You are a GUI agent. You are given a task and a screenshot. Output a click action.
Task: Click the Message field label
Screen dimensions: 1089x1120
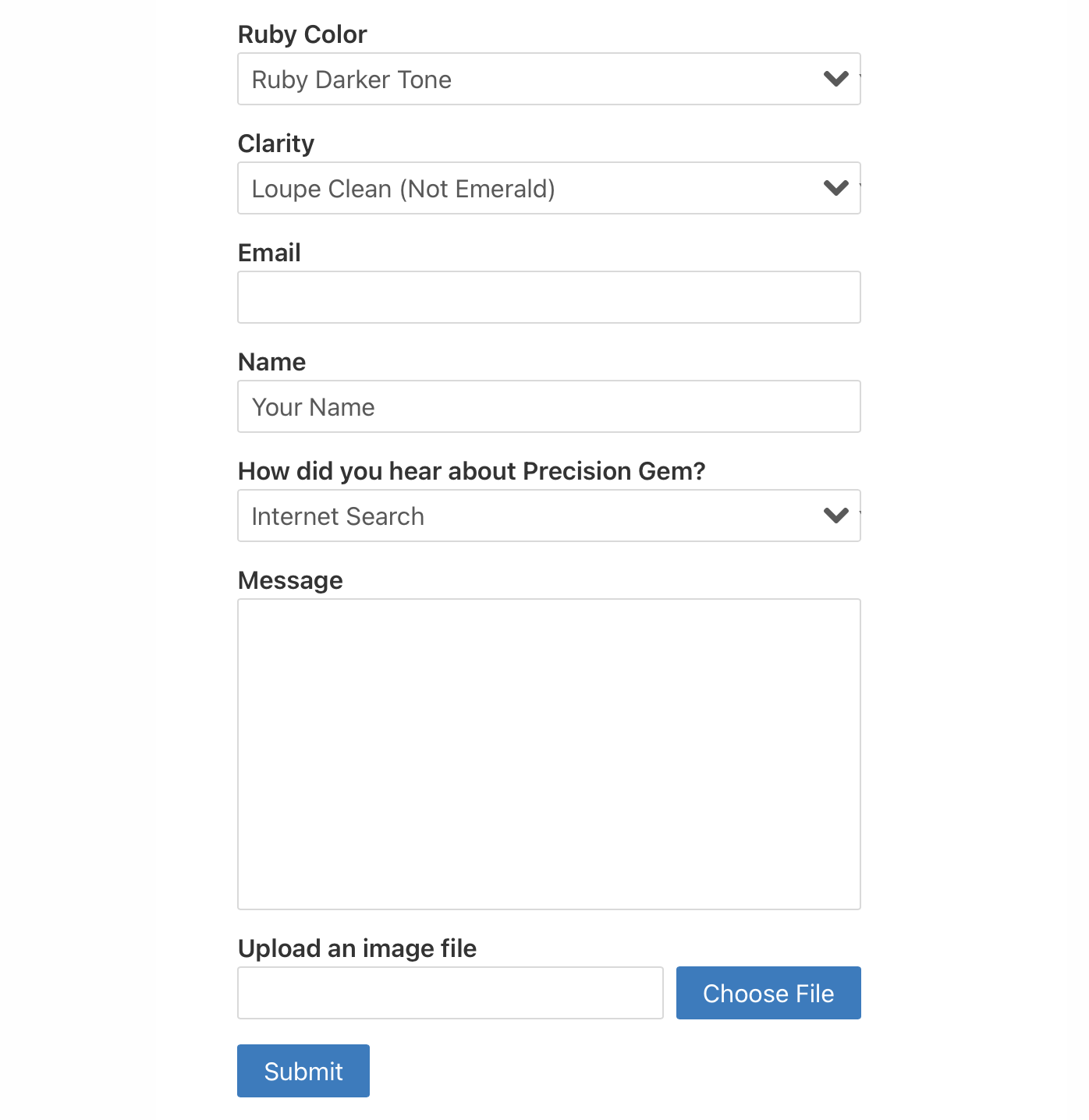[x=290, y=580]
